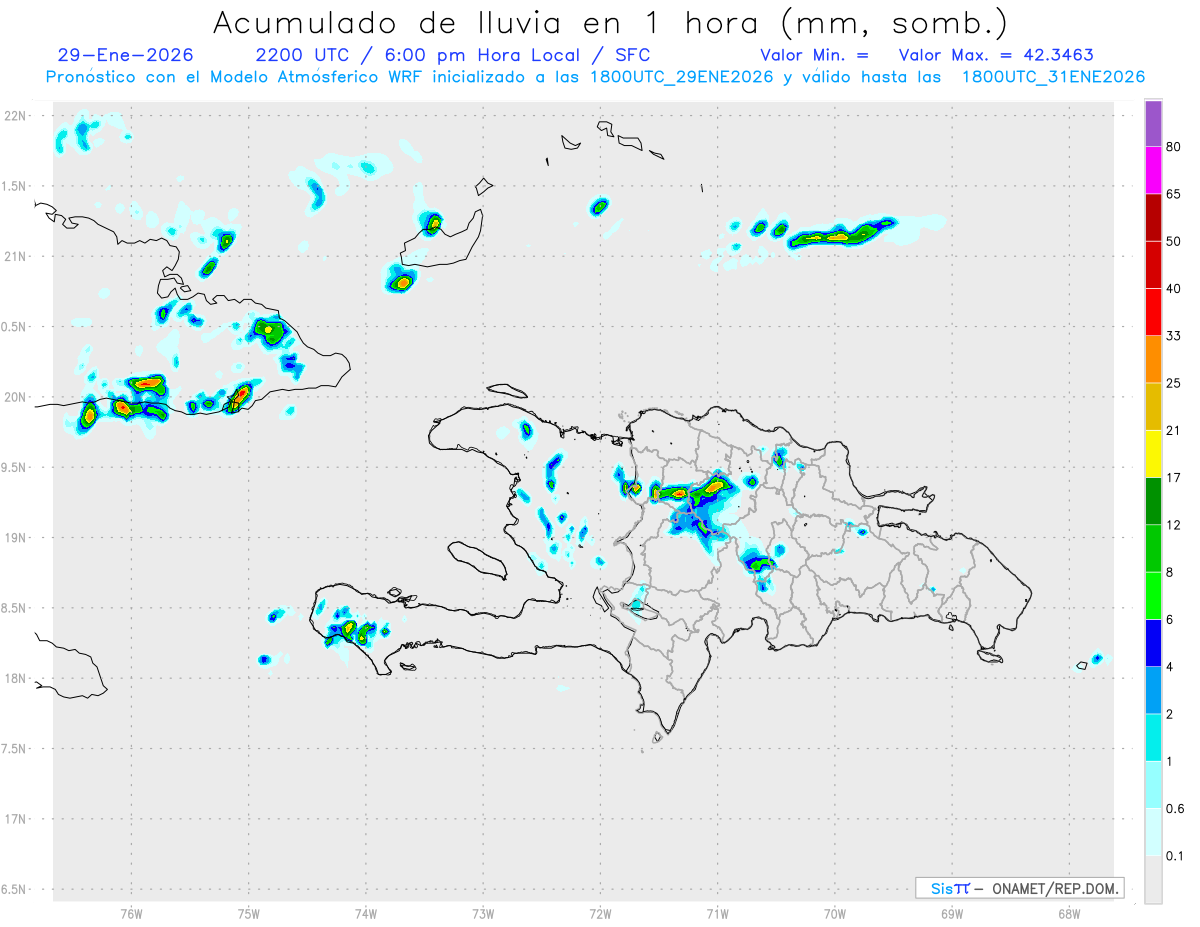This screenshot has width=1200, height=927.
Task: Click the longitude axis label '76W'
Action: 131,913
